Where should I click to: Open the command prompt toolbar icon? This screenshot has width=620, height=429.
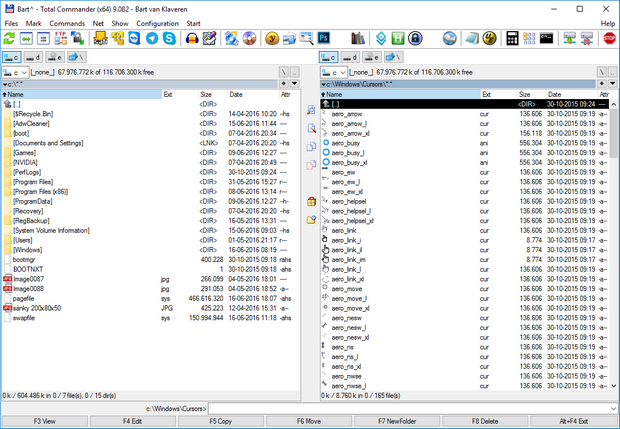coord(546,38)
